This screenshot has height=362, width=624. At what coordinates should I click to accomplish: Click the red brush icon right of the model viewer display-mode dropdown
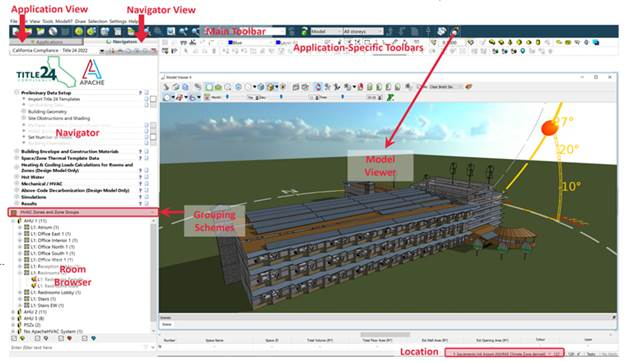pyautogui.click(x=468, y=86)
